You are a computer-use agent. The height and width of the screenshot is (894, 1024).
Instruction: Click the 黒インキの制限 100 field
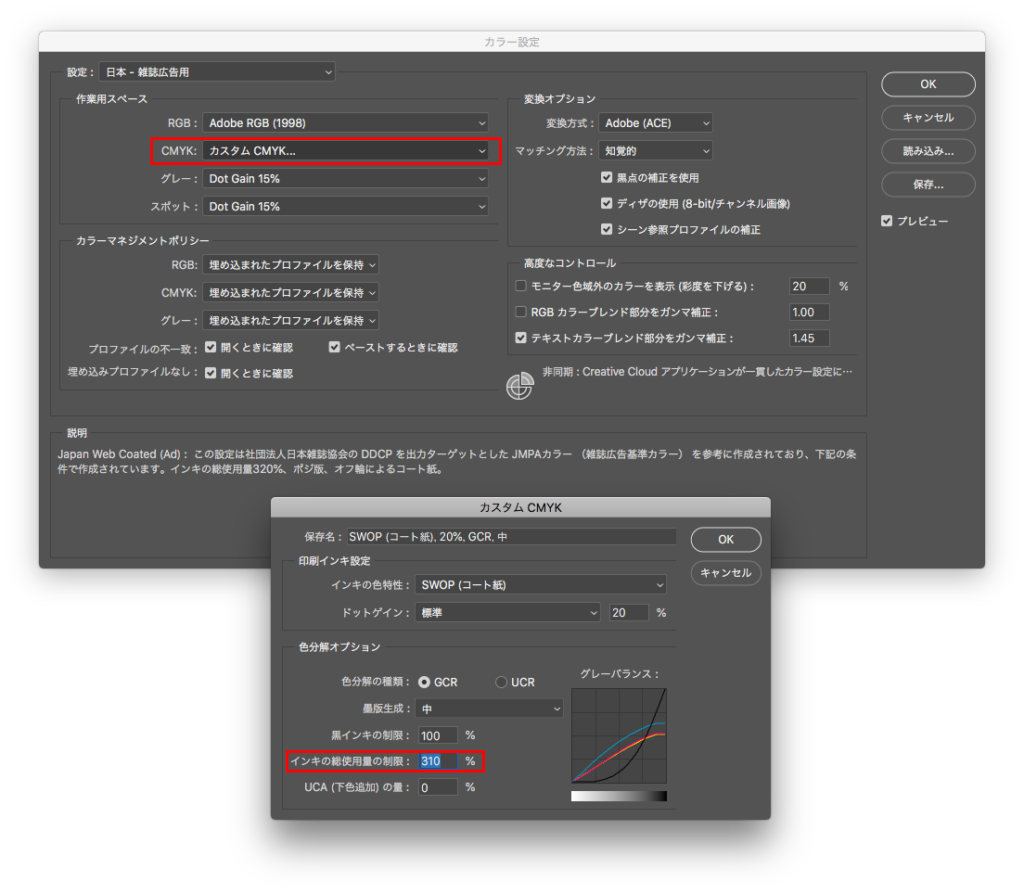pos(438,736)
